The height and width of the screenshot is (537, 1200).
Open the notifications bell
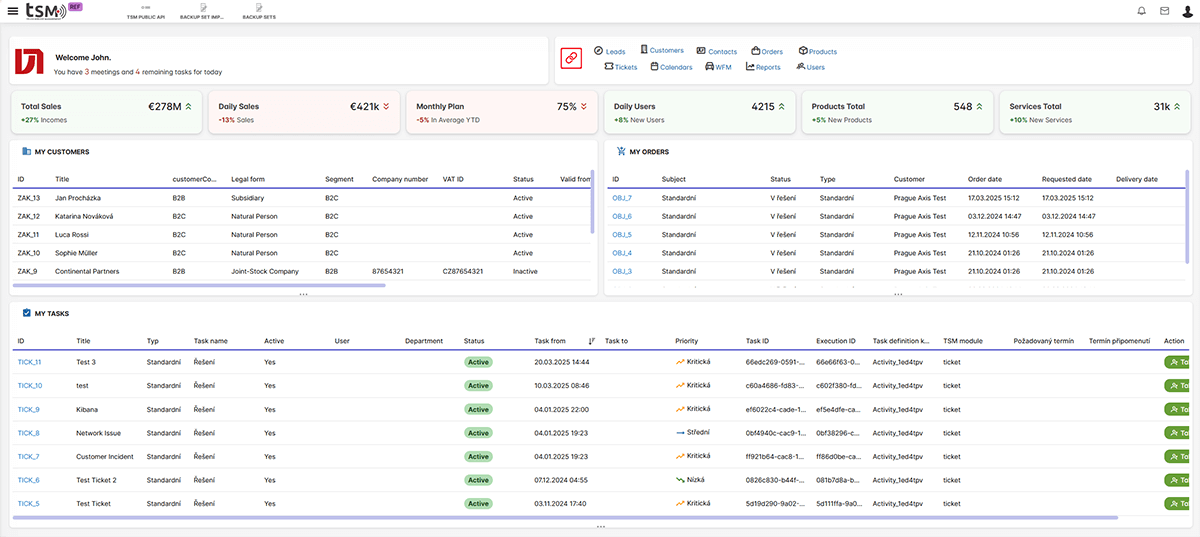(x=1142, y=11)
